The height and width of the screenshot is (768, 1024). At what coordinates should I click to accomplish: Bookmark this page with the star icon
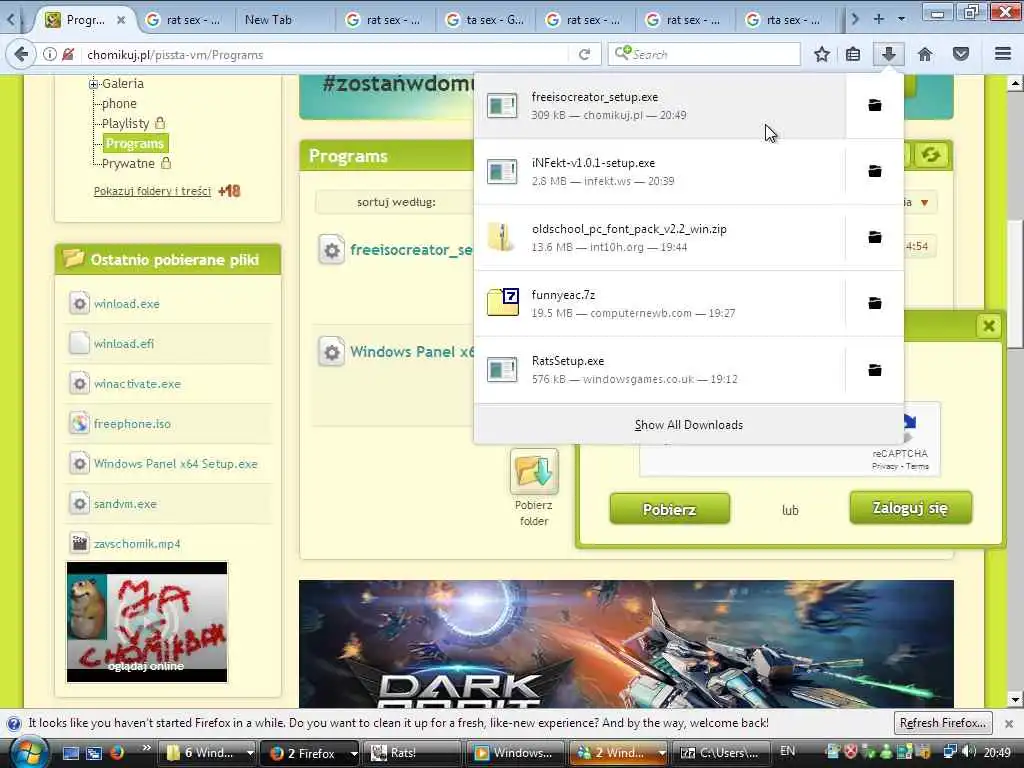pyautogui.click(x=822, y=55)
